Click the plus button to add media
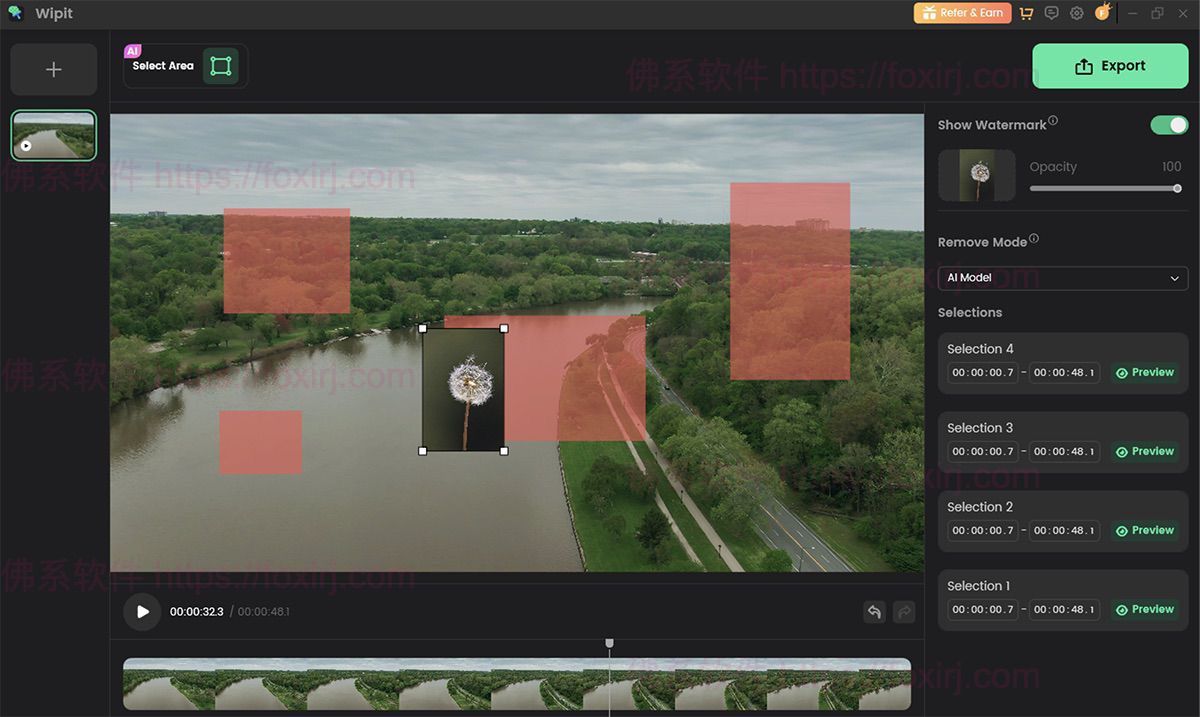This screenshot has width=1200, height=717. point(53,69)
